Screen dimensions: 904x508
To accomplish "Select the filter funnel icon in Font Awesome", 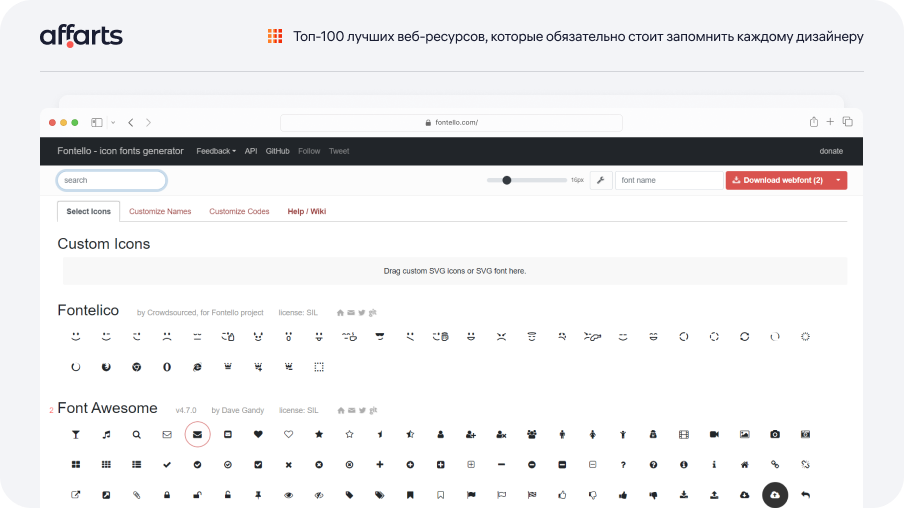I will tap(76, 435).
